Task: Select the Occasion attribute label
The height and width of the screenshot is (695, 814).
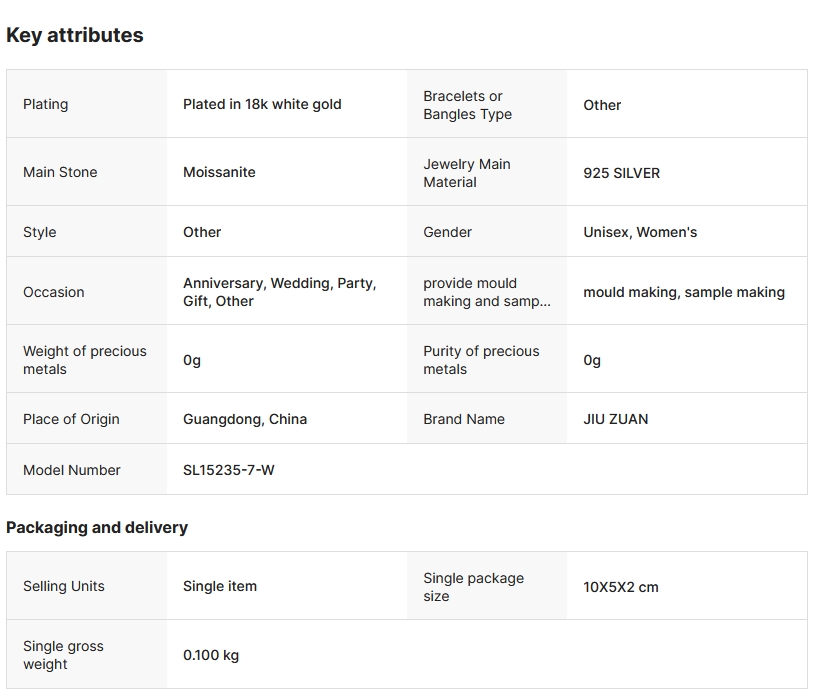Action: [54, 292]
